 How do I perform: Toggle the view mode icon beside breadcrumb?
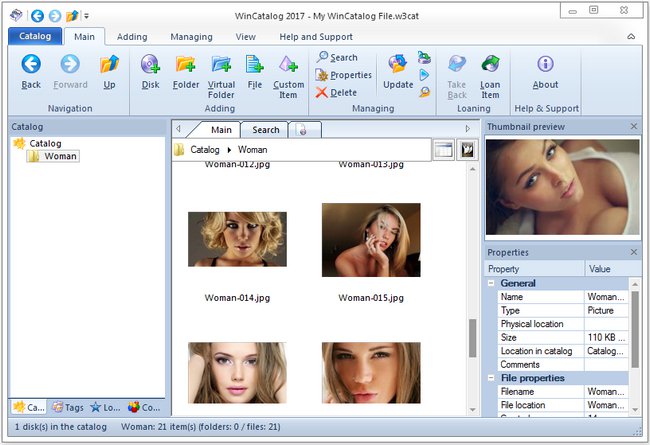444,149
